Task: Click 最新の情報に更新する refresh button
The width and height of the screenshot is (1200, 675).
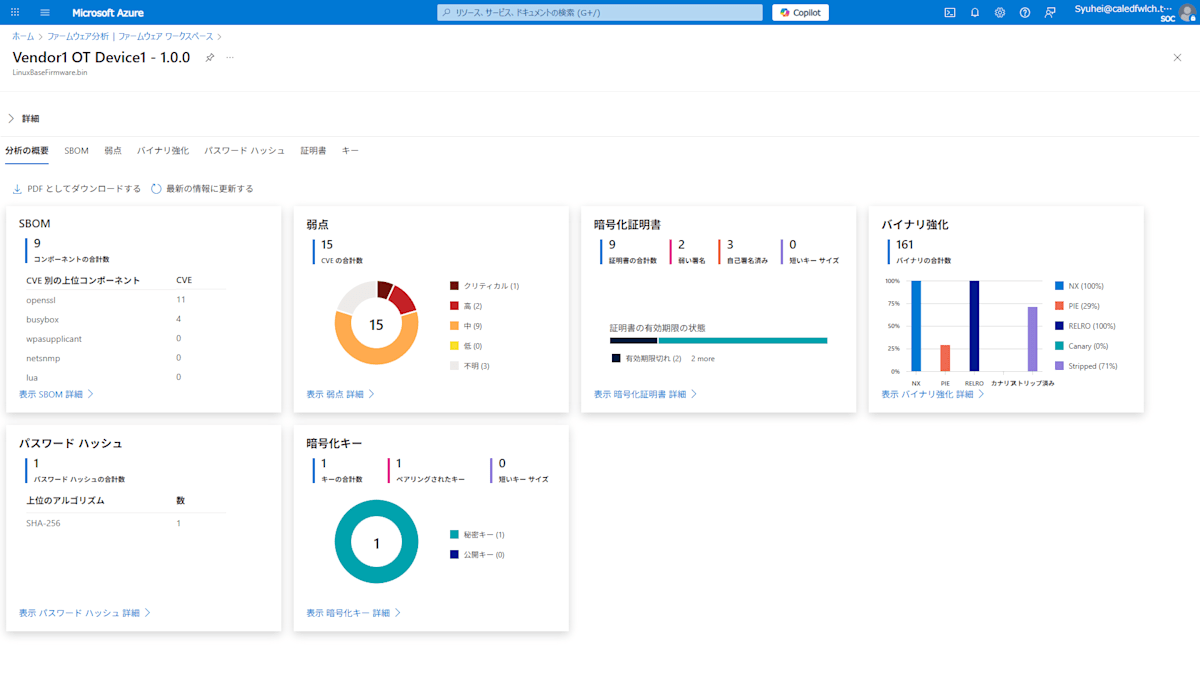Action: tap(202, 188)
